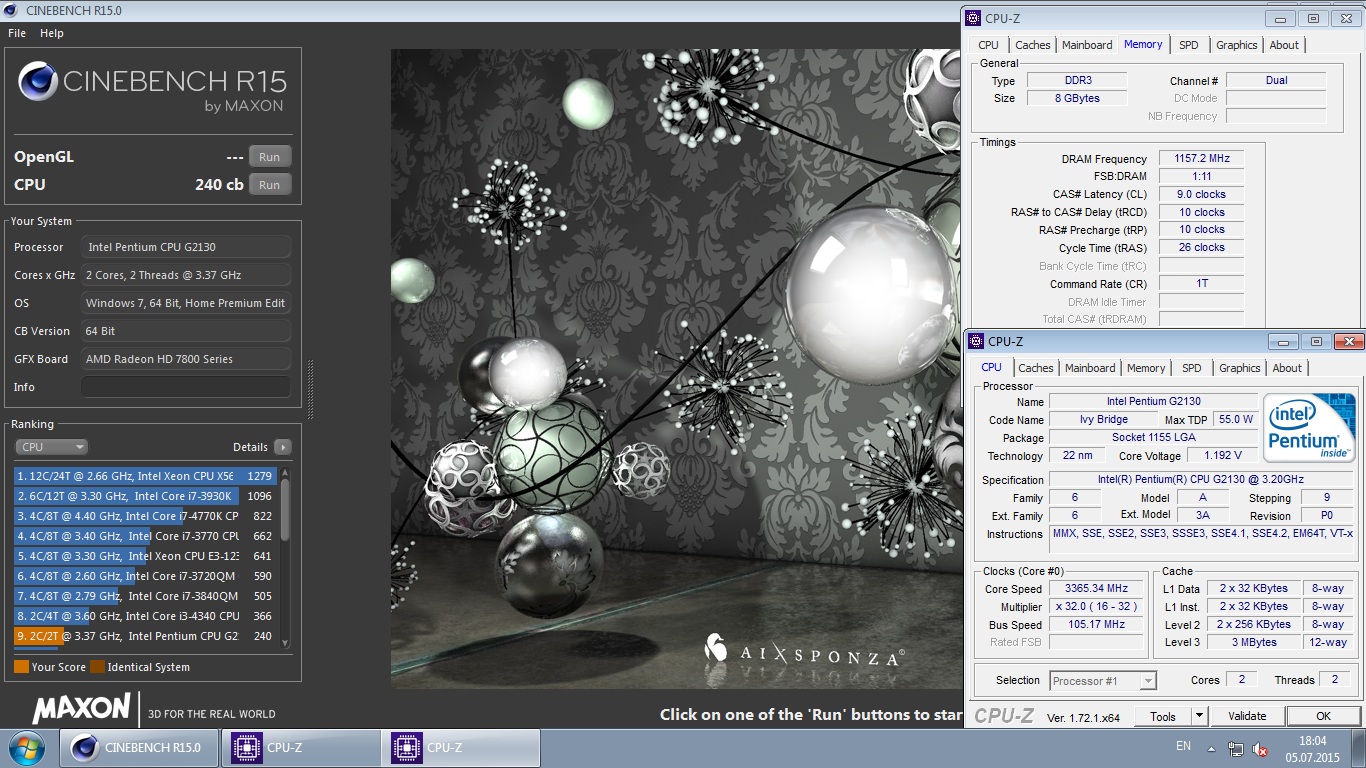Open SPD tab in lower CPU-Z window
The image size is (1366, 768).
point(1191,368)
